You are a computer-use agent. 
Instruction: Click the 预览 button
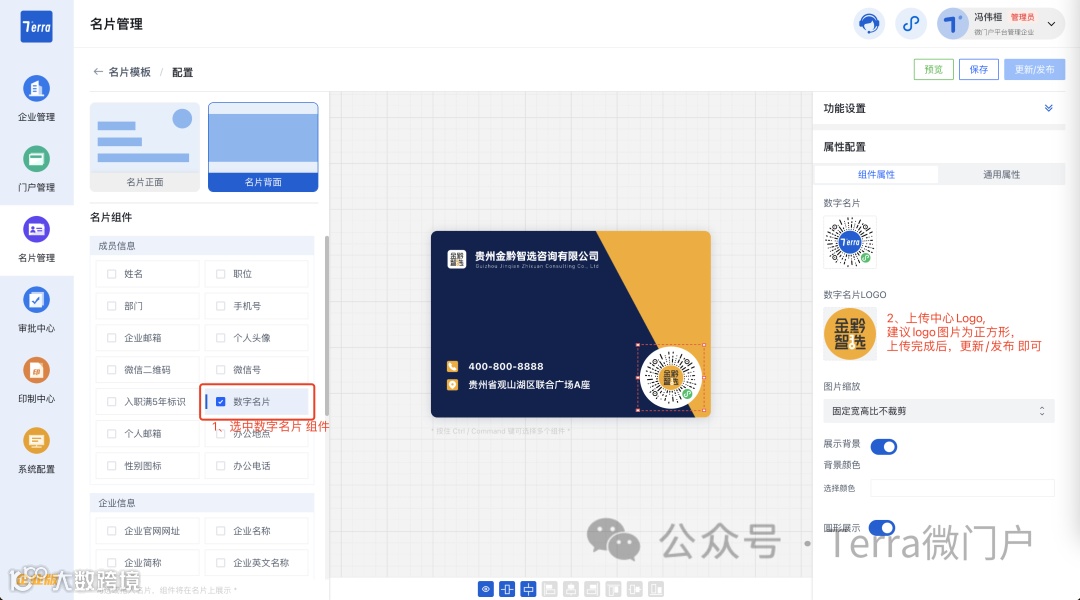click(x=934, y=70)
